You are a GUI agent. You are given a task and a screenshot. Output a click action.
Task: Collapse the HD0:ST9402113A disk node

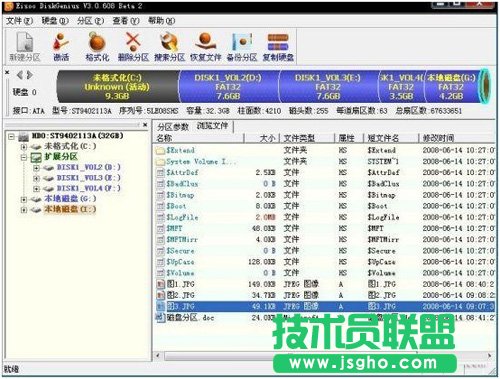12,136
